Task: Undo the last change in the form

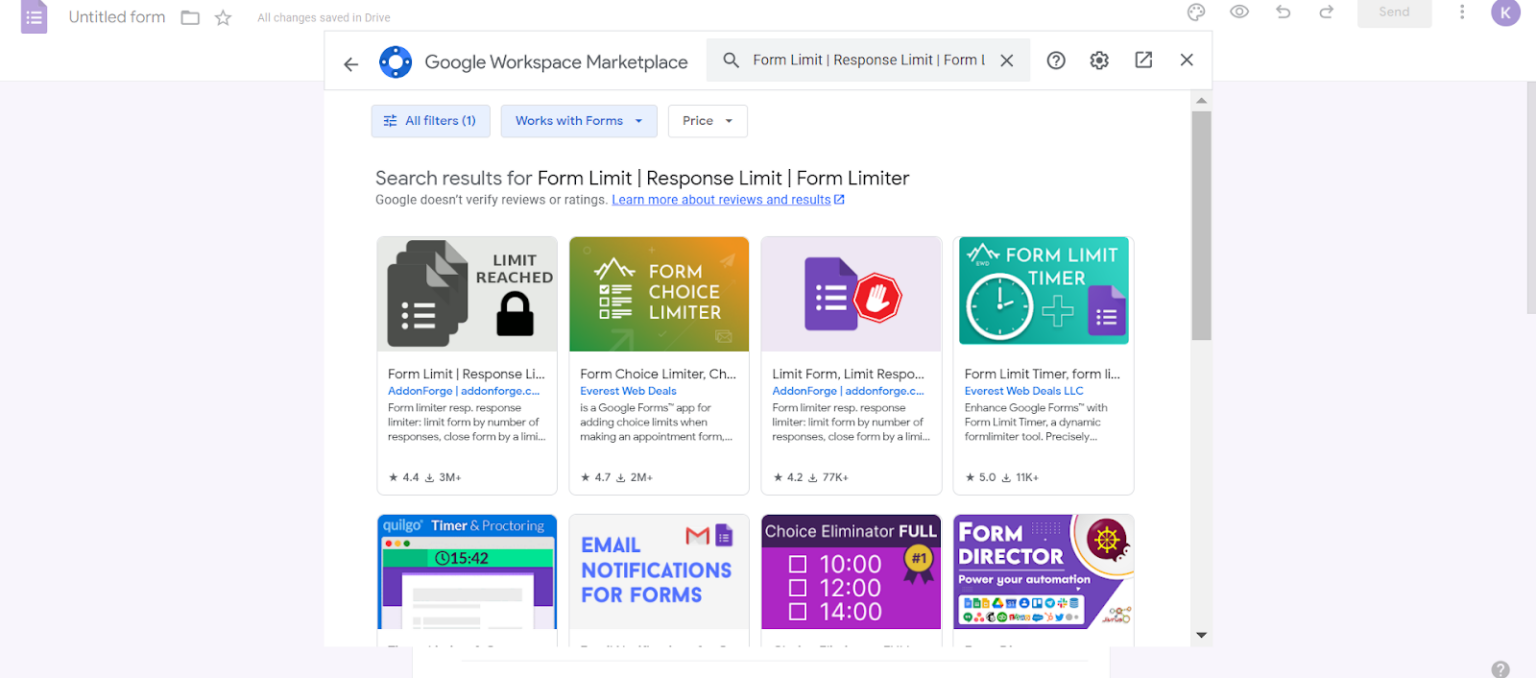Action: pyautogui.click(x=1281, y=12)
